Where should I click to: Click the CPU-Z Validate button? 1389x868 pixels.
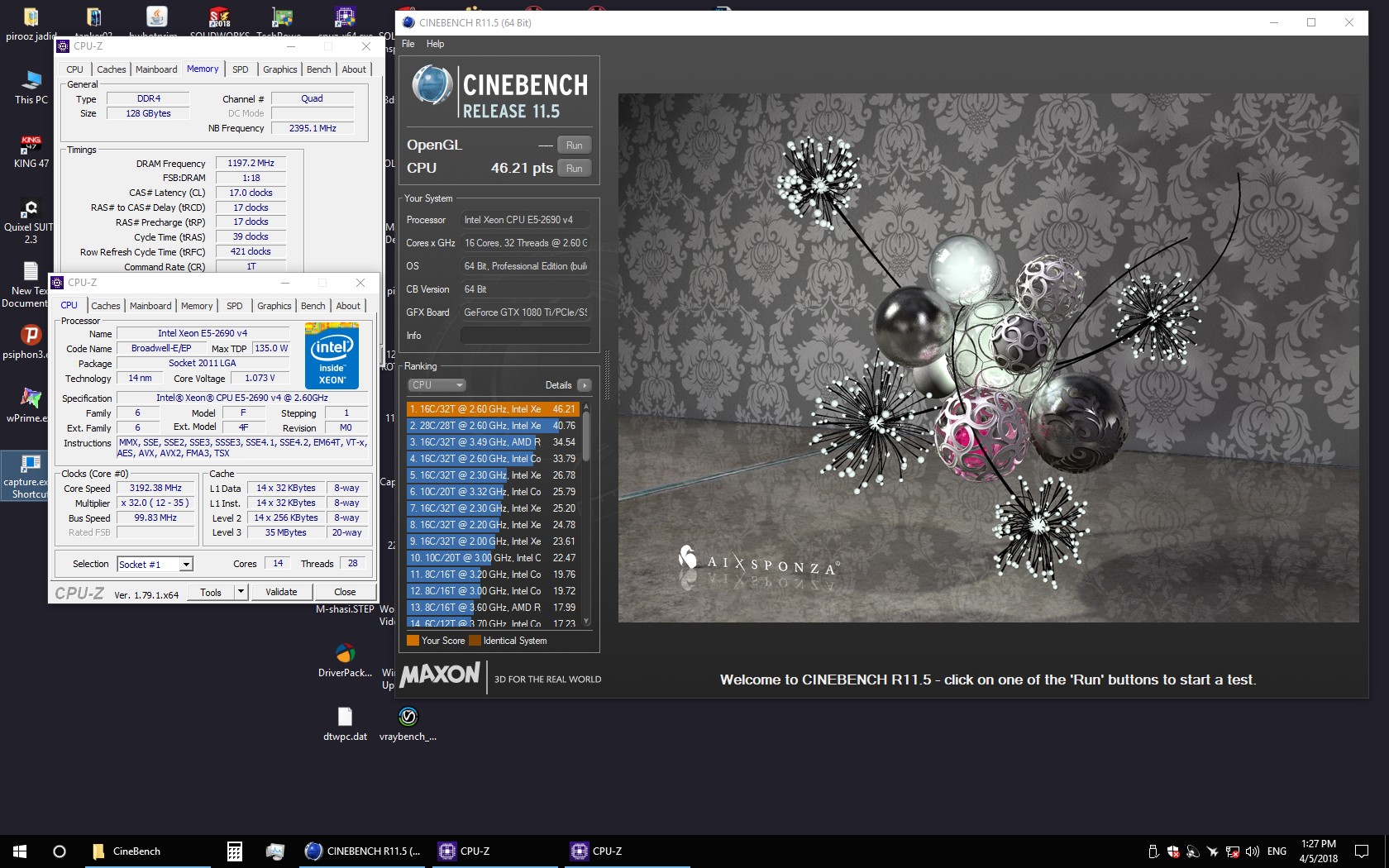point(281,592)
